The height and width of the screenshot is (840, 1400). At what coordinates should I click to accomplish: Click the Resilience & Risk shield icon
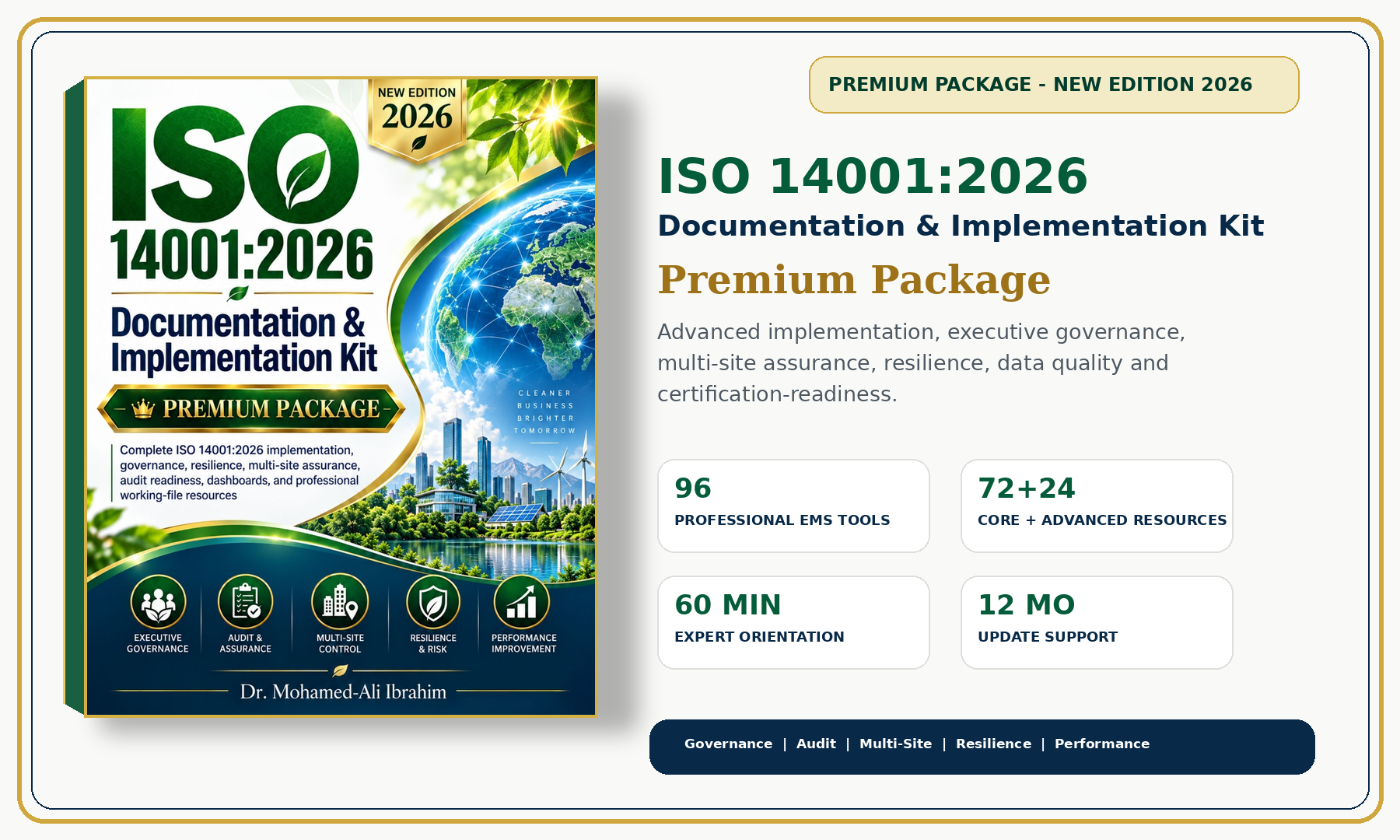coord(433,602)
